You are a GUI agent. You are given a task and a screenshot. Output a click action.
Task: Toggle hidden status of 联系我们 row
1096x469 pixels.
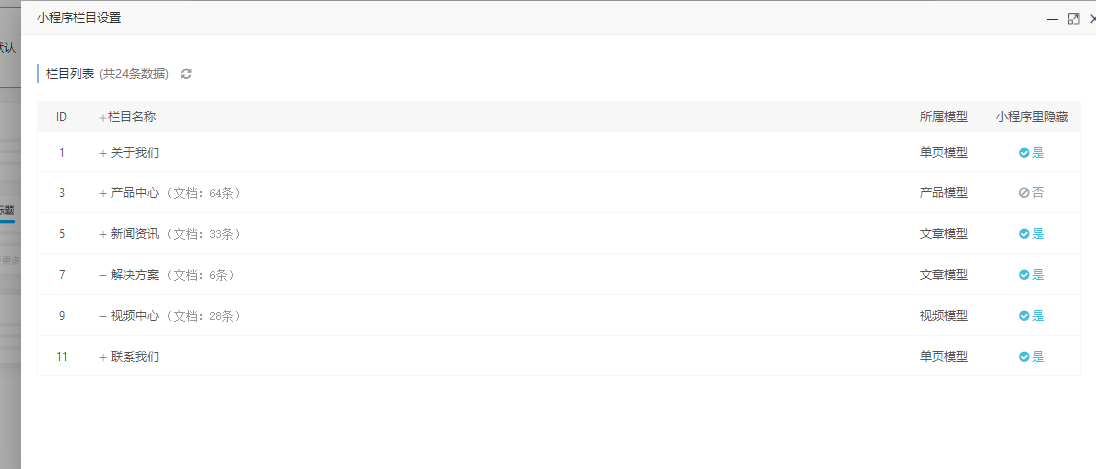pyautogui.click(x=1032, y=356)
